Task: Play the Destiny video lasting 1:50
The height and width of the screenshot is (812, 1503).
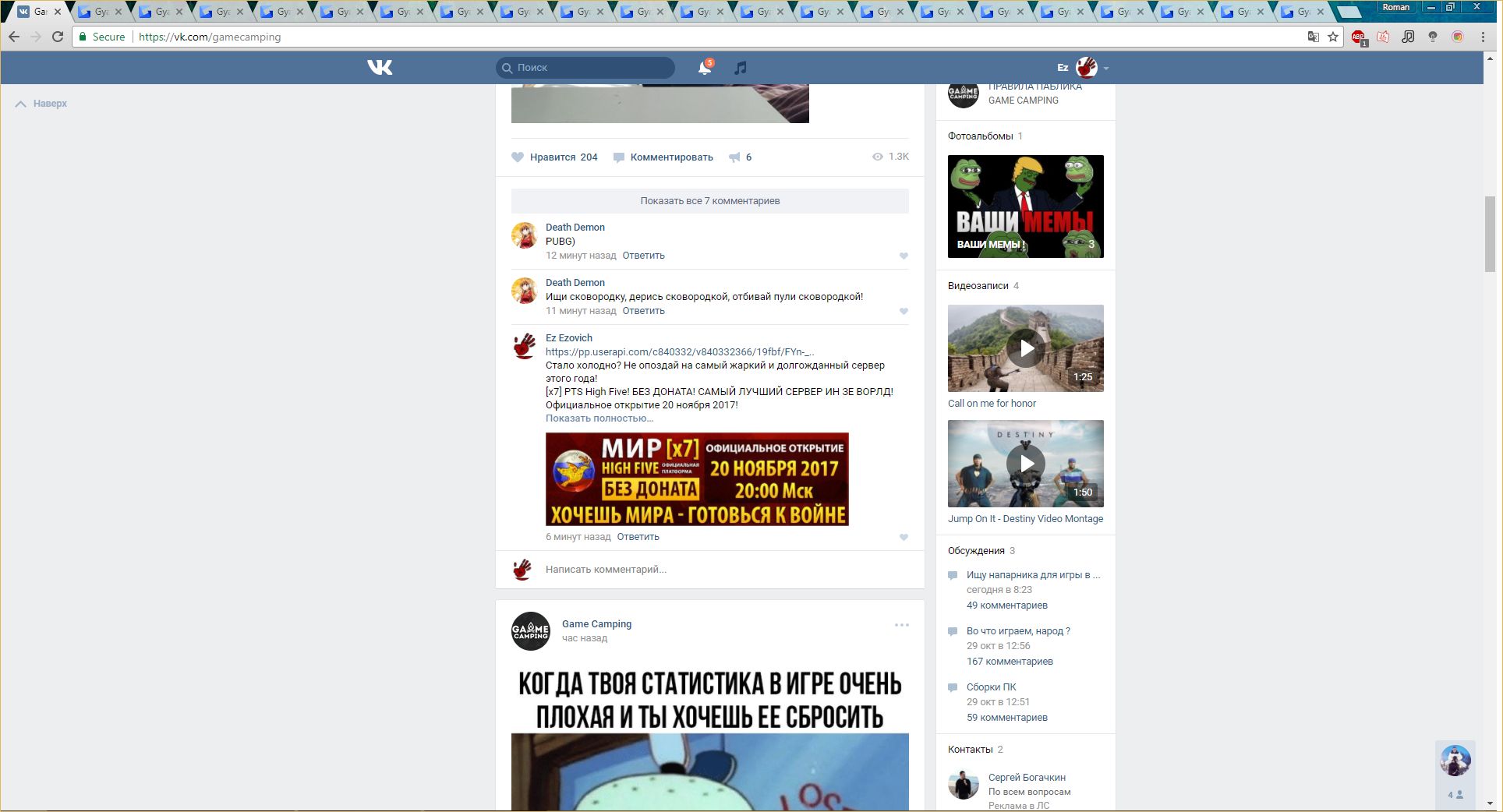Action: click(x=1026, y=464)
